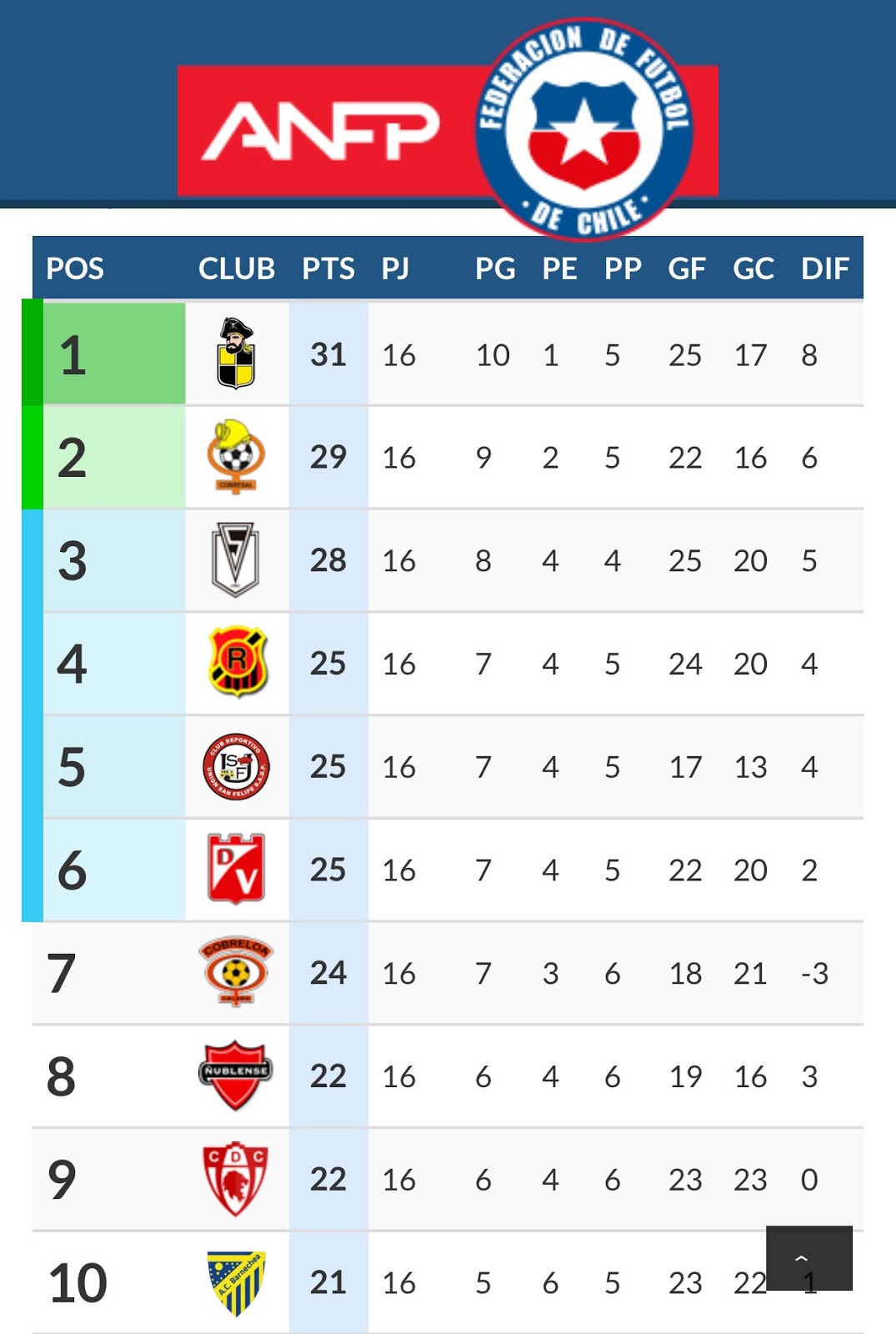
Task: Click the Cobreloa orange club crest
Action: pyautogui.click(x=236, y=972)
